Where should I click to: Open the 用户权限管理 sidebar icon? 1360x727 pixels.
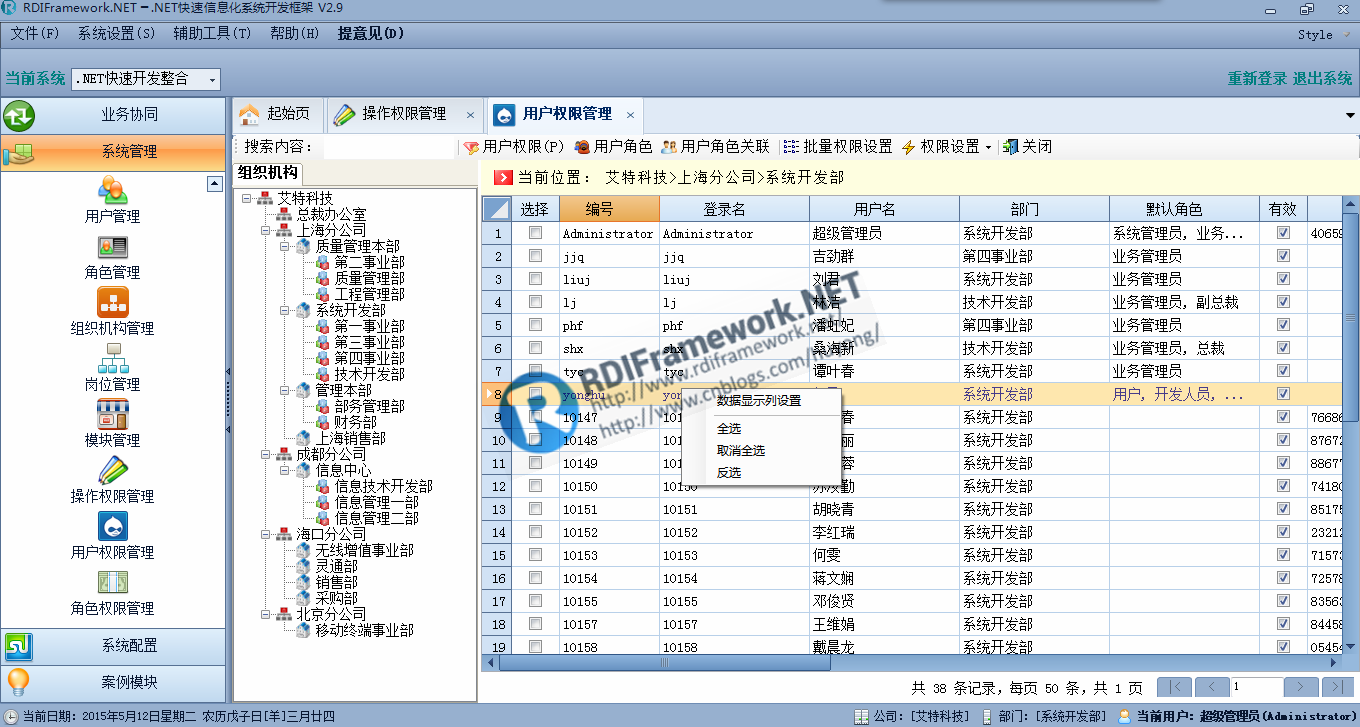point(112,526)
